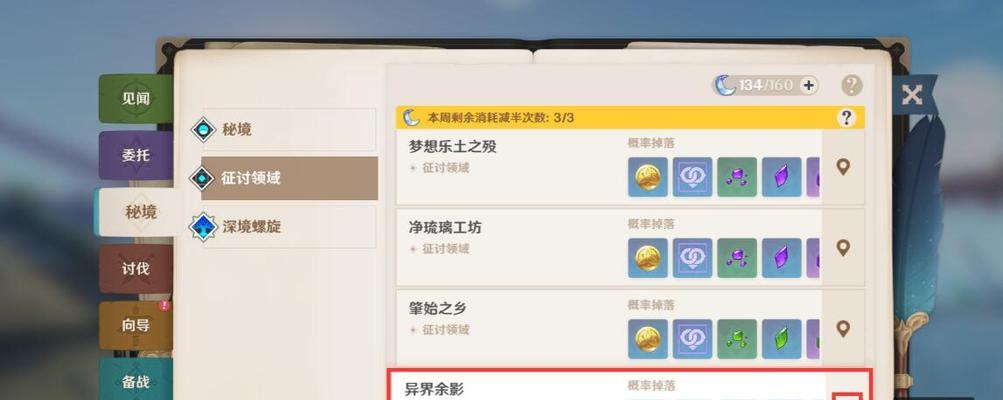Switch to the 见闻 bookmark tab
The image size is (1003, 400).
coord(136,99)
